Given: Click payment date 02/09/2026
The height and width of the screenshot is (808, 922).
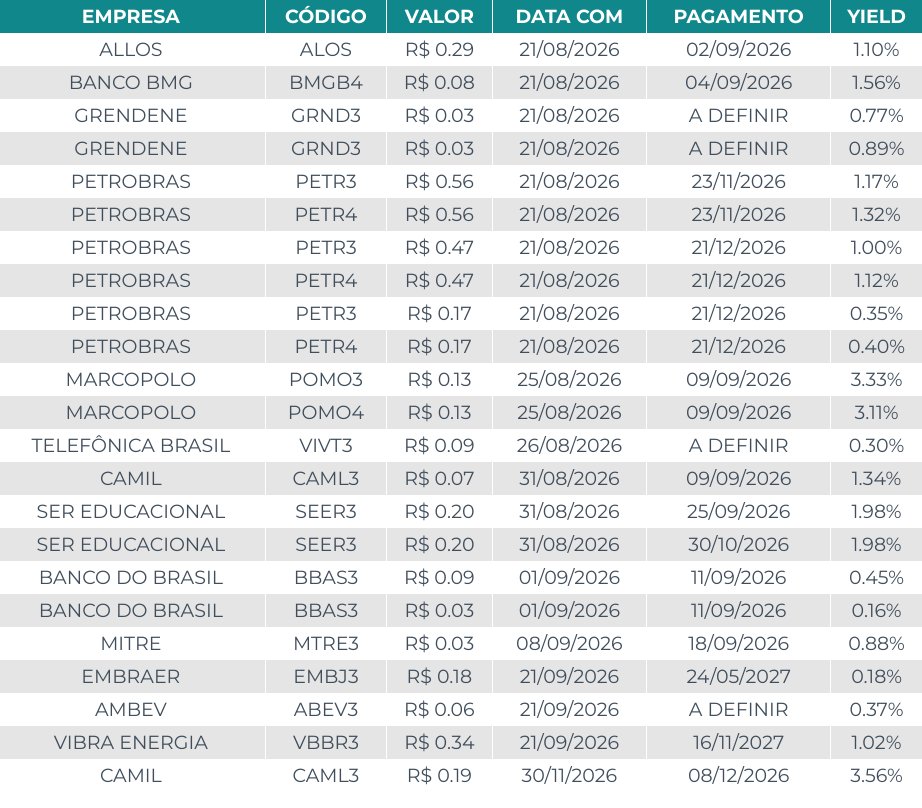Looking at the screenshot, I should (739, 49).
